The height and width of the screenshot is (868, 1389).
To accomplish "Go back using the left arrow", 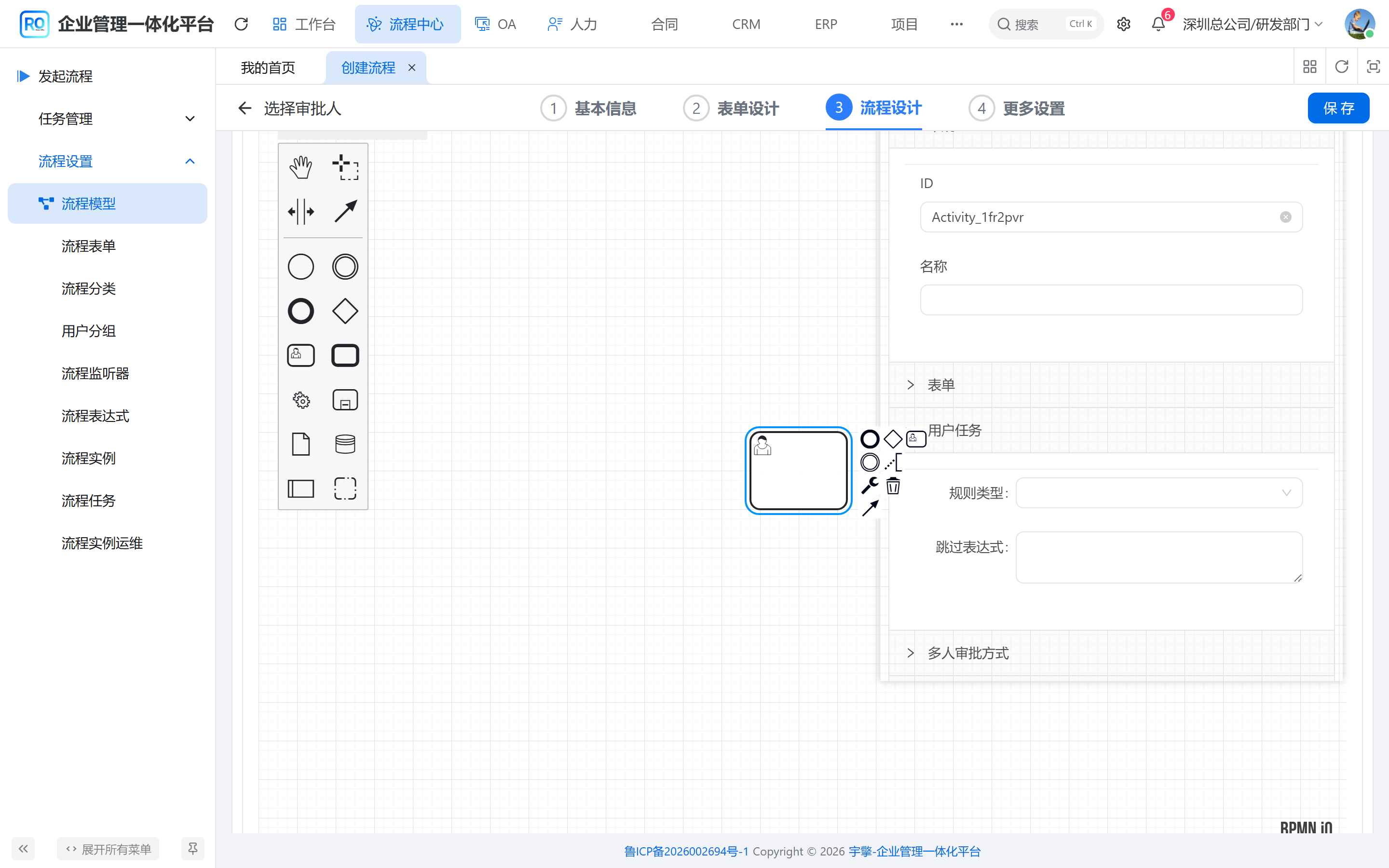I will 245,108.
